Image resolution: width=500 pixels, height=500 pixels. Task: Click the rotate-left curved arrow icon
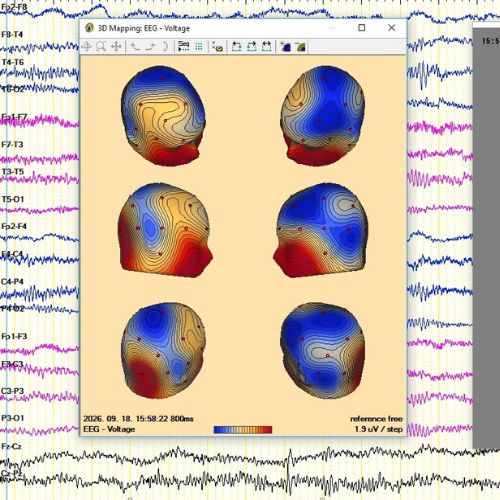(x=135, y=46)
